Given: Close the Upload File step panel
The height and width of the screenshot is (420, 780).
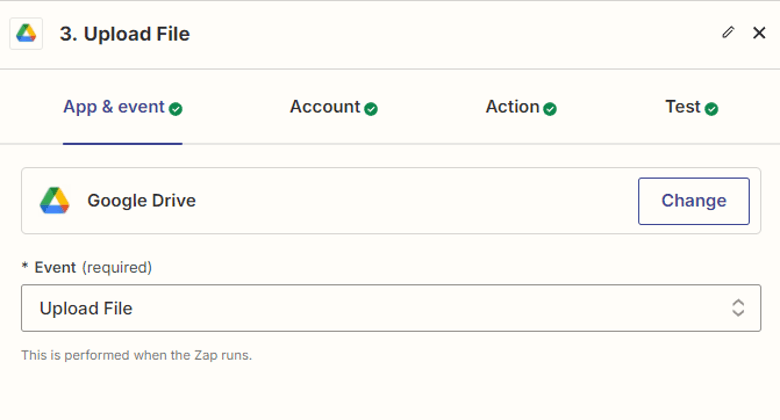Looking at the screenshot, I should pyautogui.click(x=759, y=33).
